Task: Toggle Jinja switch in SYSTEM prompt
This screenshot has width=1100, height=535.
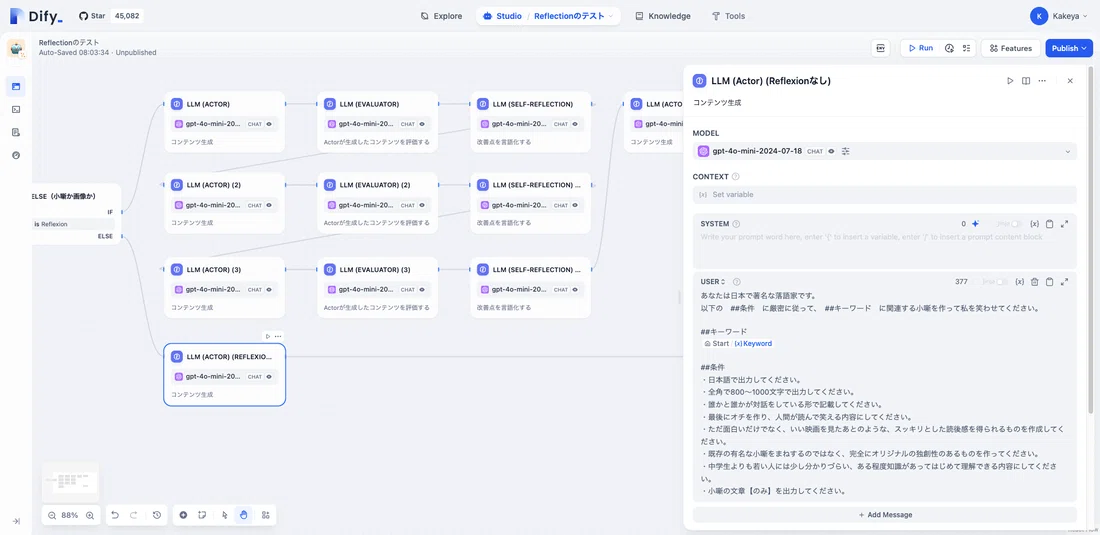Action: (x=1015, y=224)
